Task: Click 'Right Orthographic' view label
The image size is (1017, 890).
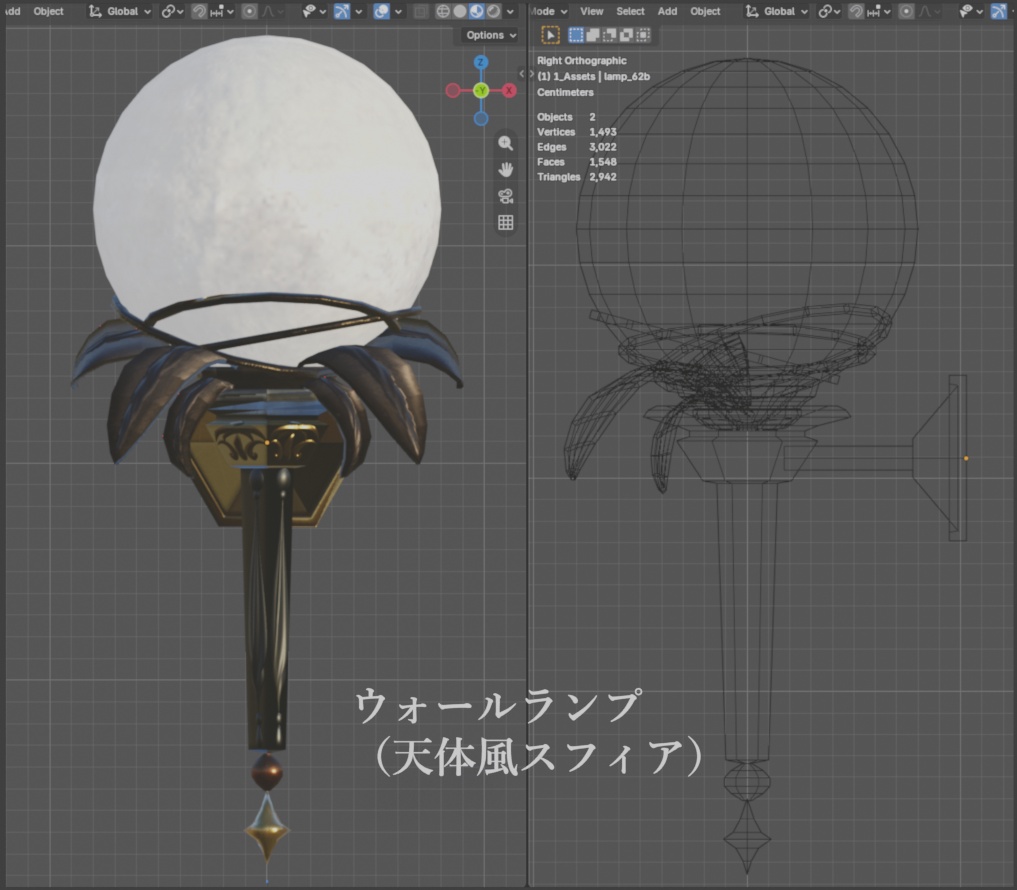Action: click(582, 60)
